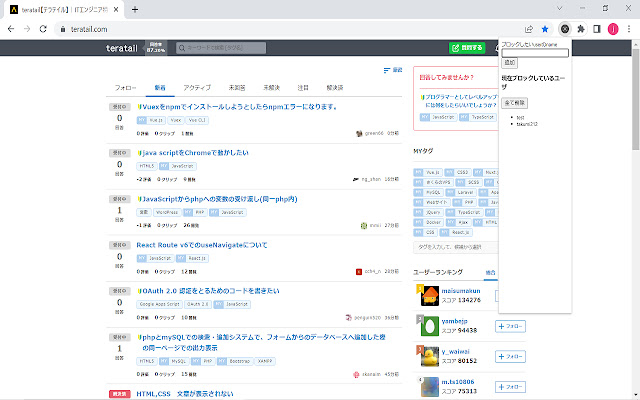Open the HTML,CSS question at bottom
Screen dimensions: 640x400
pos(185,394)
